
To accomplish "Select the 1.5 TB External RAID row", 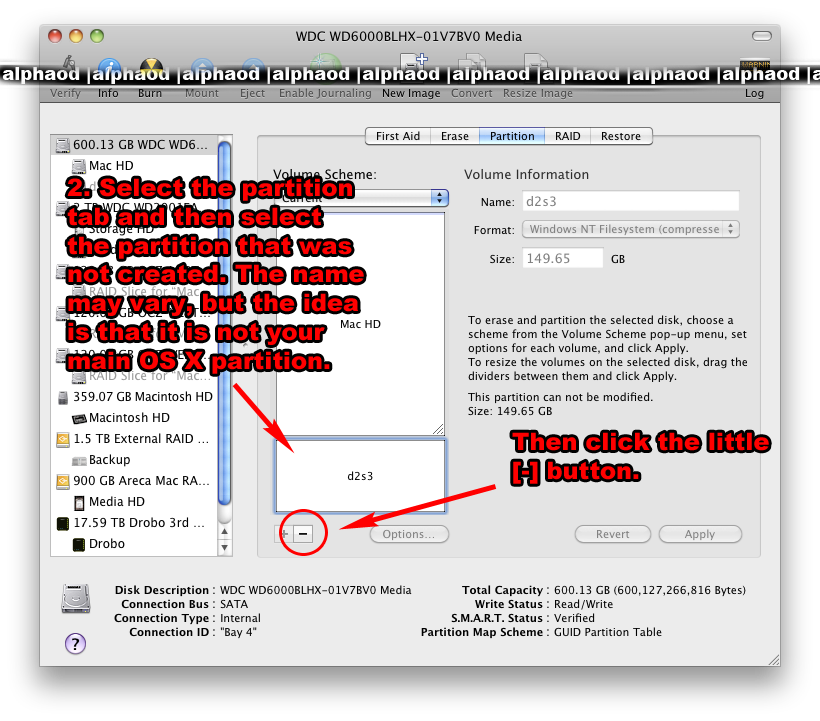I will point(134,439).
